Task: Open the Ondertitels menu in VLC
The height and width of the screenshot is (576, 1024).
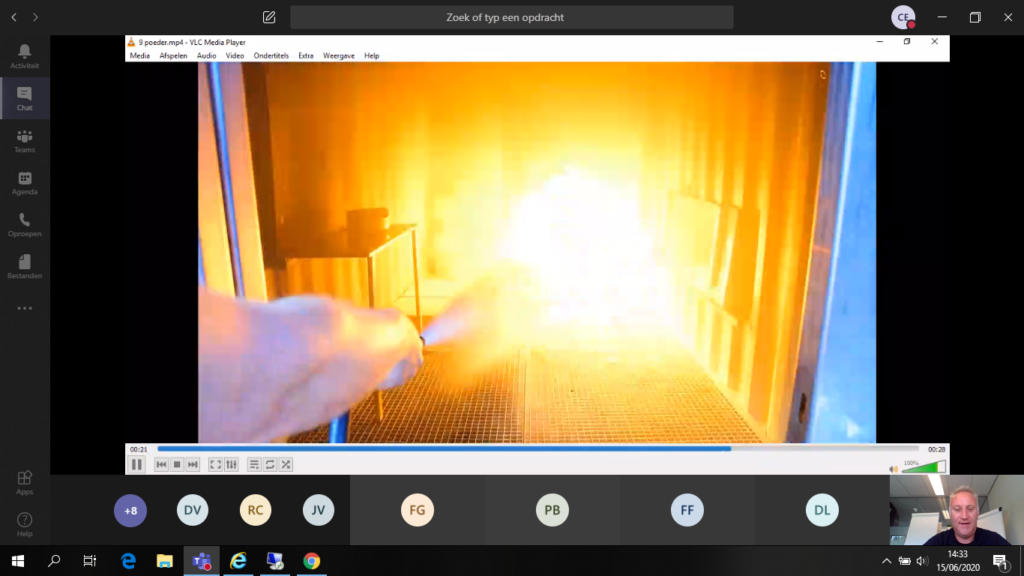Action: pos(270,56)
